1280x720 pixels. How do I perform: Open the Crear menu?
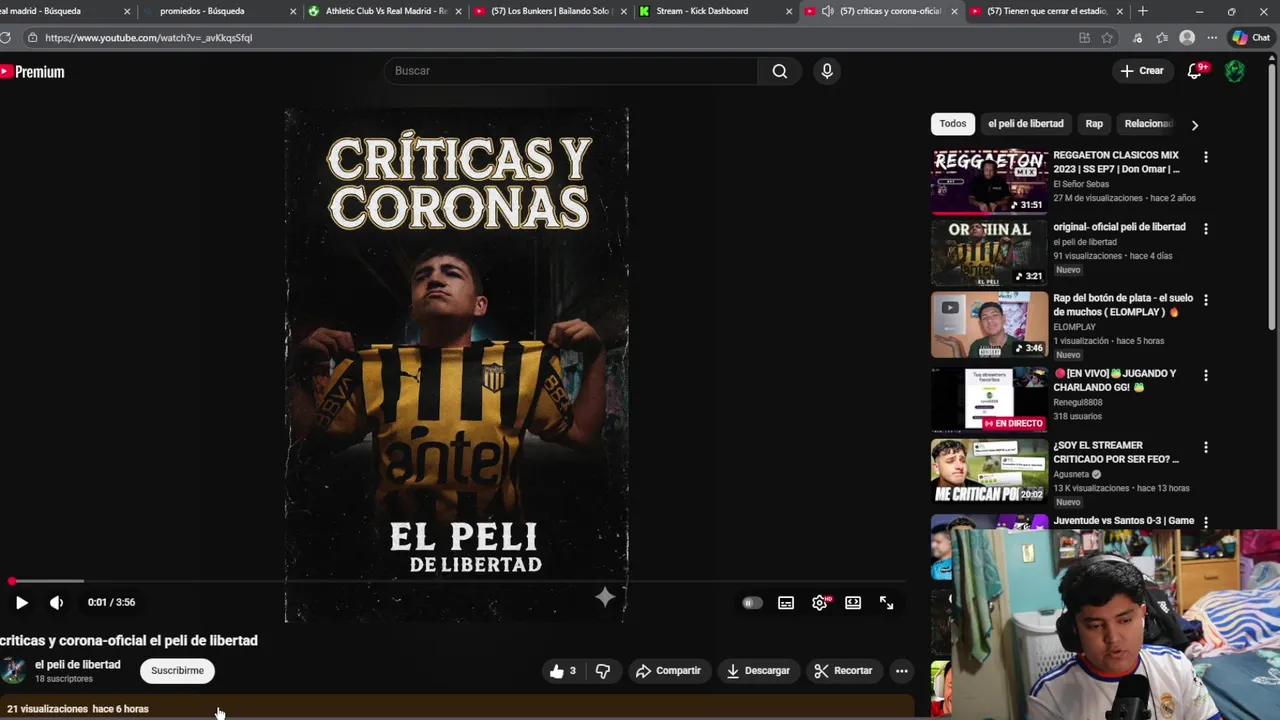pos(1142,71)
